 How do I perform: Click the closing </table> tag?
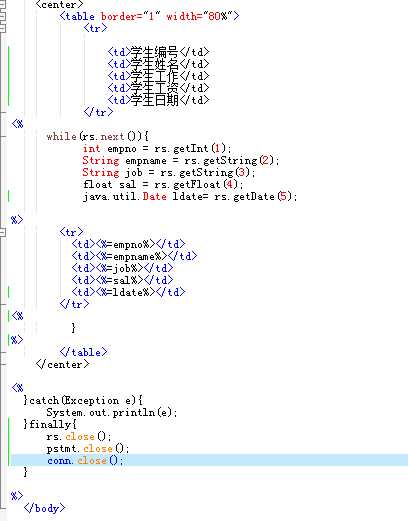(x=83, y=352)
